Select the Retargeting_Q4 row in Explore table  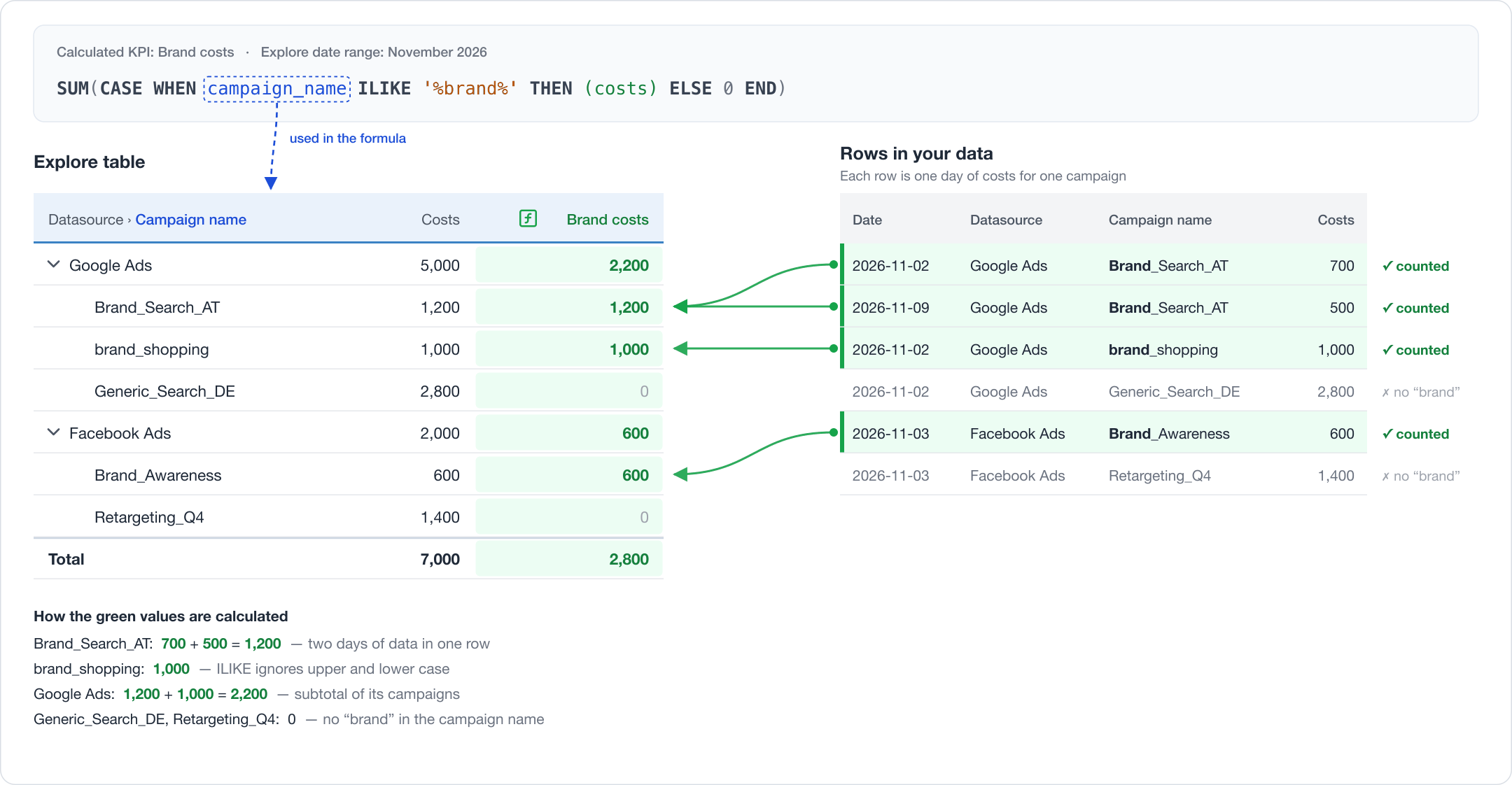349,516
